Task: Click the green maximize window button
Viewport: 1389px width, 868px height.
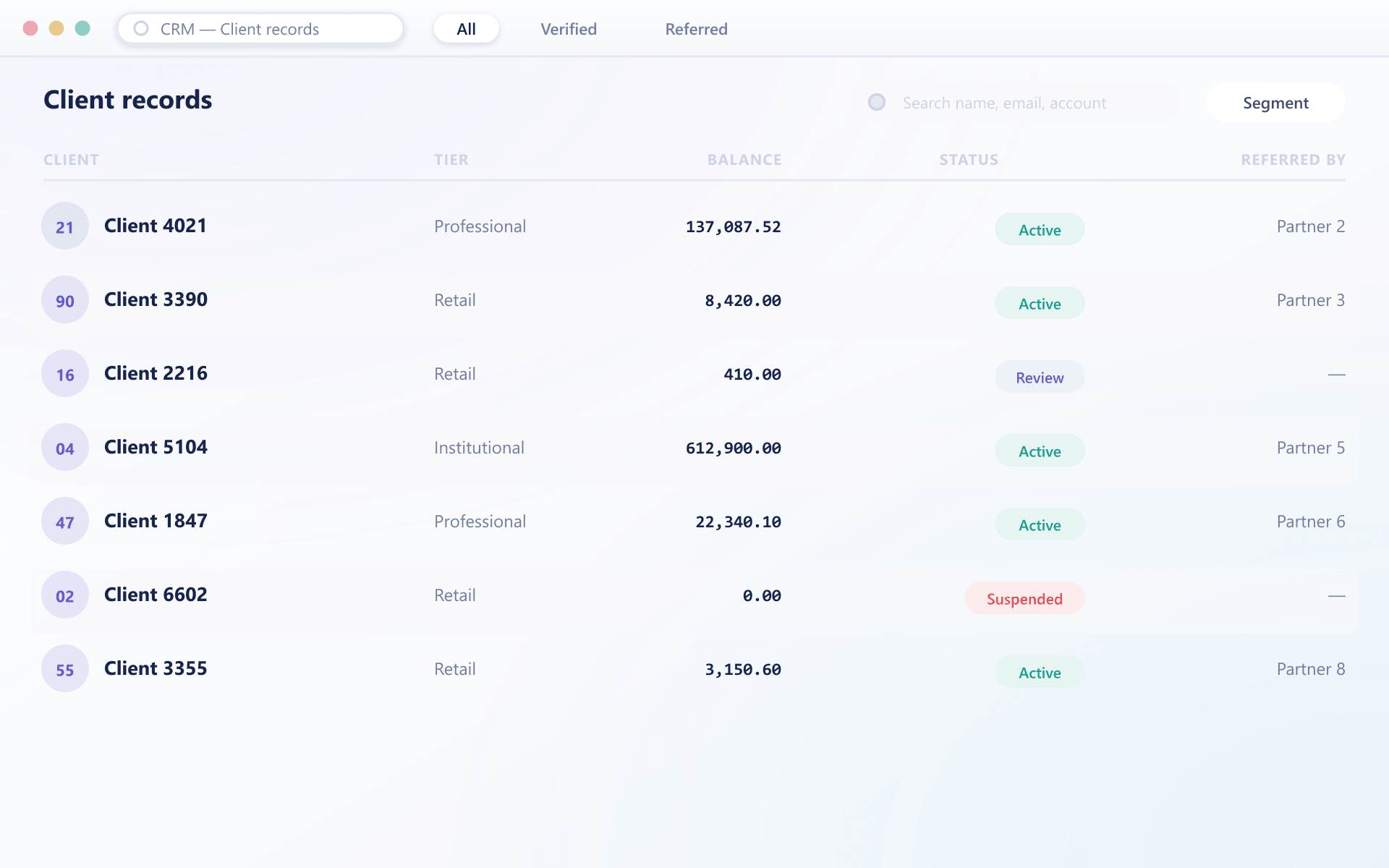Action: (x=82, y=28)
